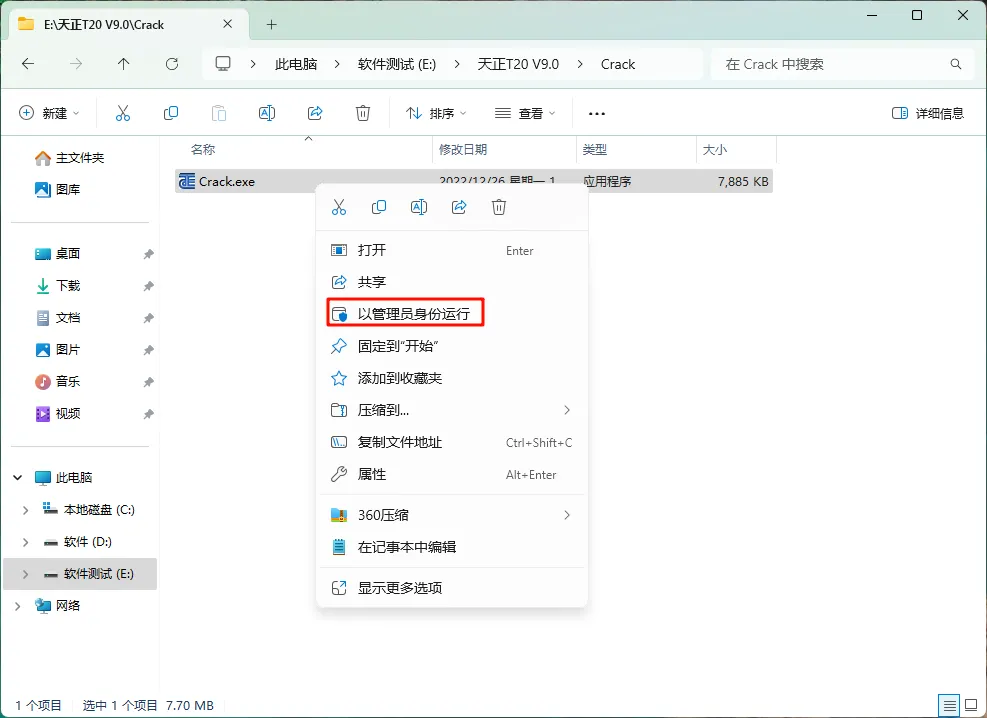Click Crack in breadcrumb path

tap(618, 64)
